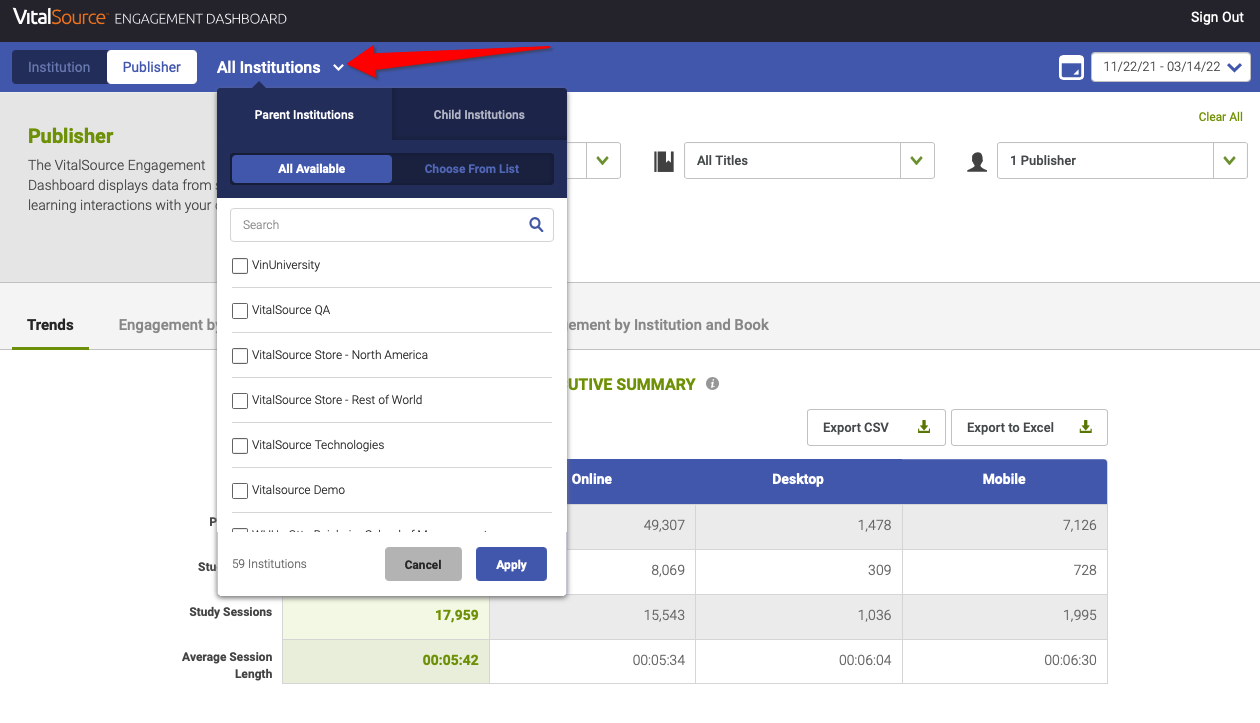Click the 49,307 Online cell

pos(664,526)
